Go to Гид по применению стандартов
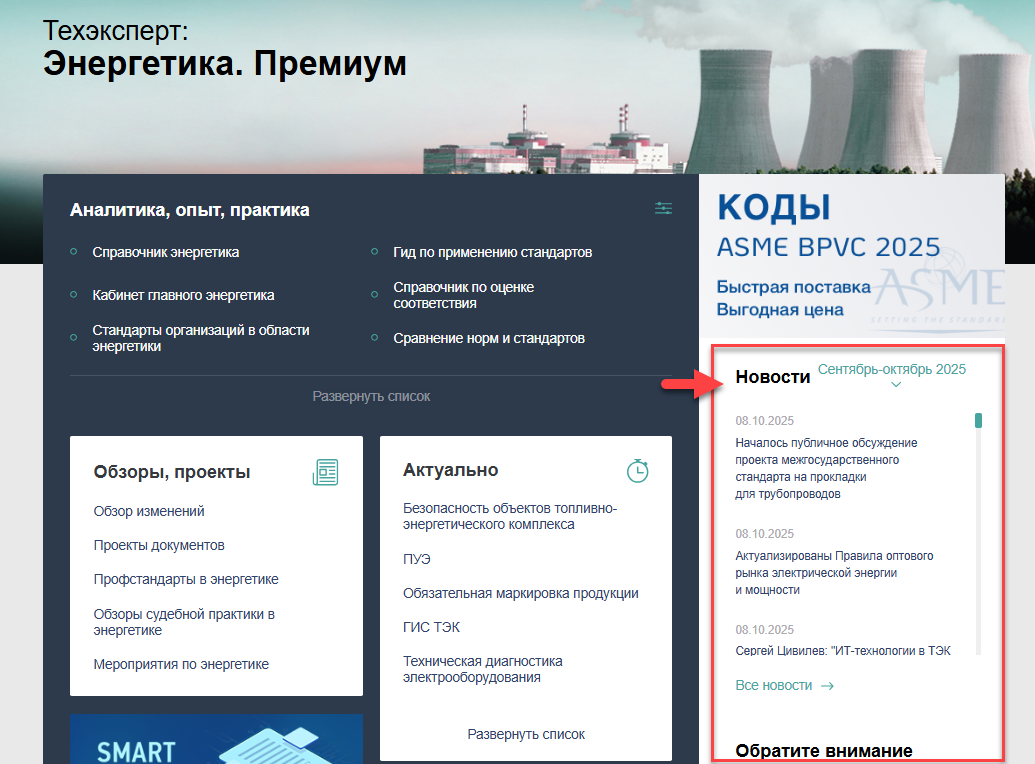The width and height of the screenshot is (1035, 764). point(492,252)
